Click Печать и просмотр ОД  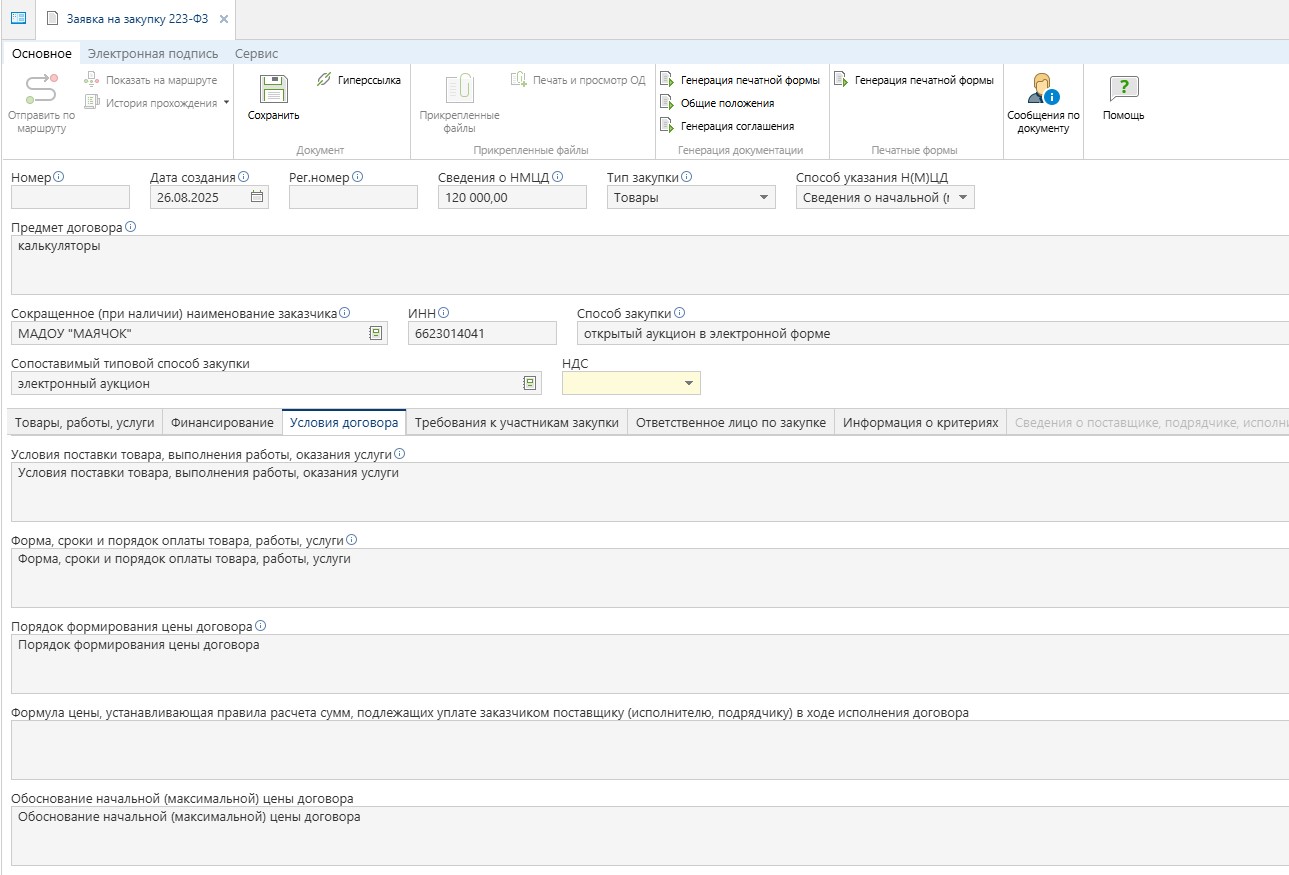[x=578, y=80]
